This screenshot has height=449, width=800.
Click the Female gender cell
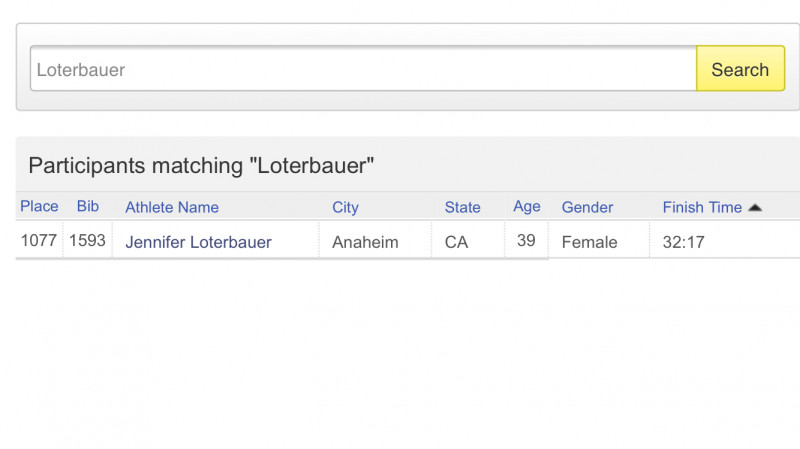click(x=589, y=242)
